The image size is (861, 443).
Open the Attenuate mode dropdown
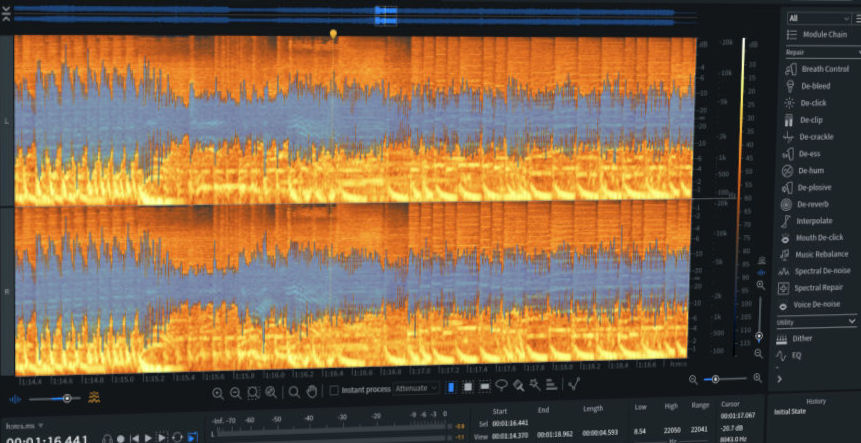click(x=416, y=388)
